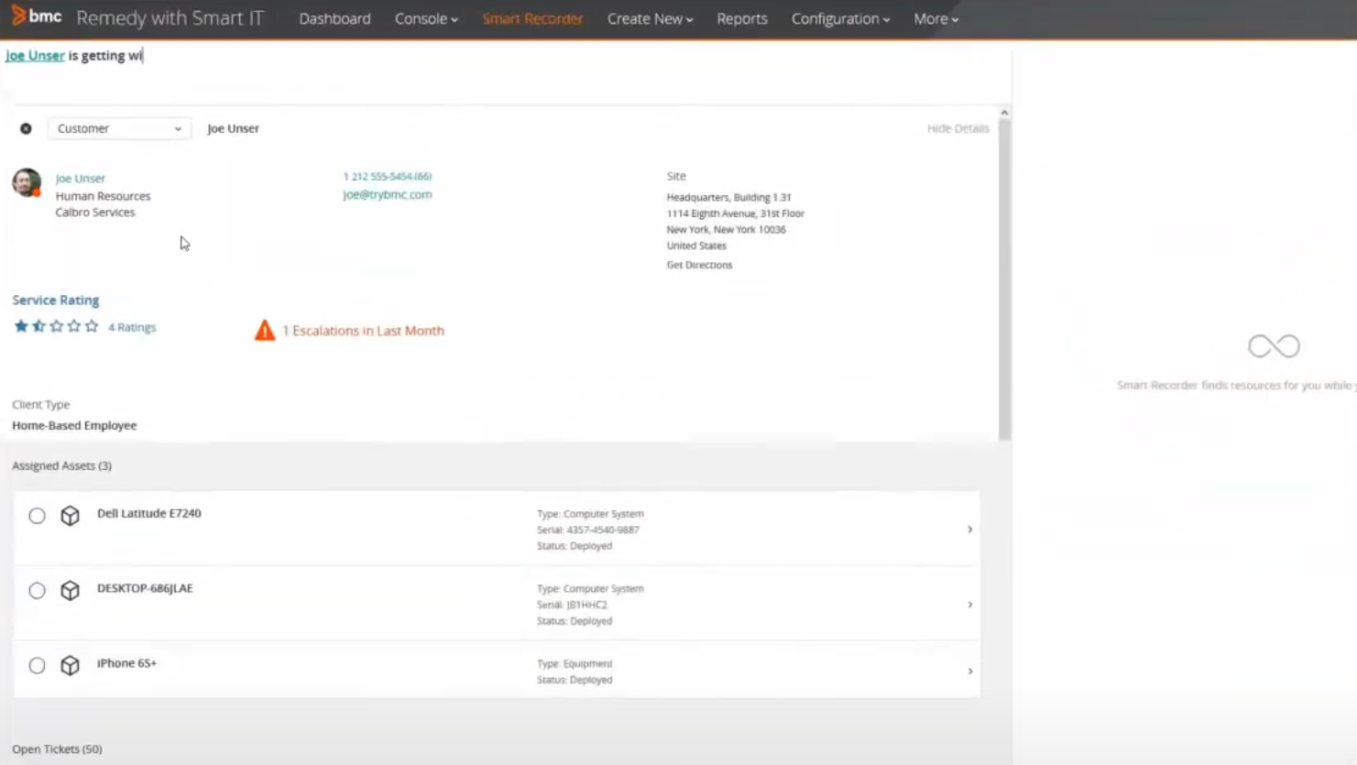Expand details for the iPhone 6S+ asset
This screenshot has width=1357, height=765.
(x=968, y=671)
